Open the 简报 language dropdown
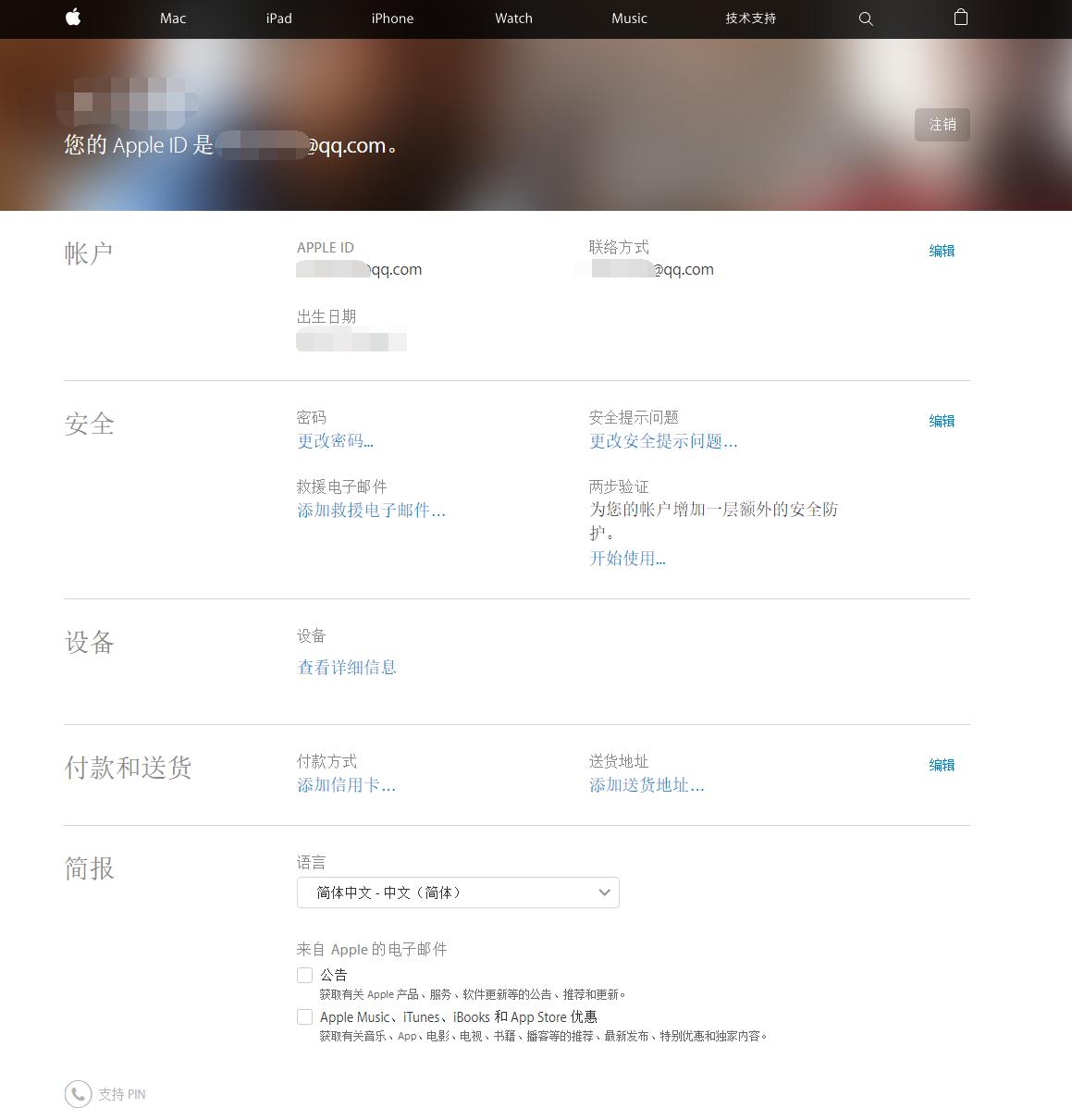 point(457,892)
